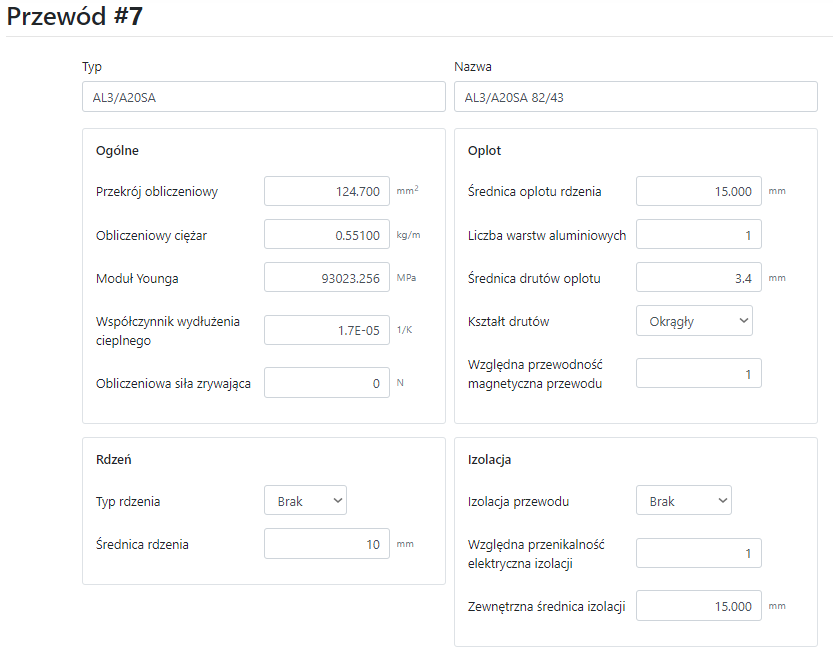
Task: Click the Średnica rdzenia input field
Action: point(327,544)
